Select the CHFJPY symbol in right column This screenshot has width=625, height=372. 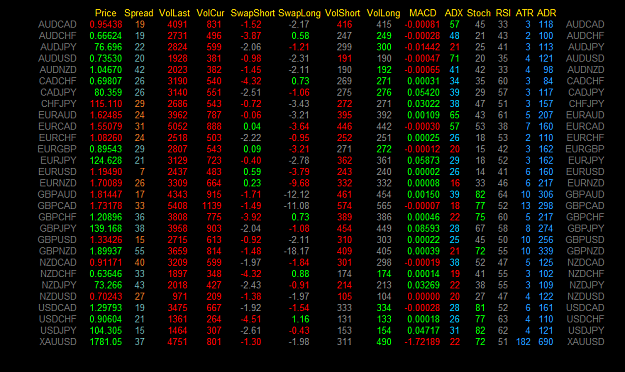click(586, 104)
